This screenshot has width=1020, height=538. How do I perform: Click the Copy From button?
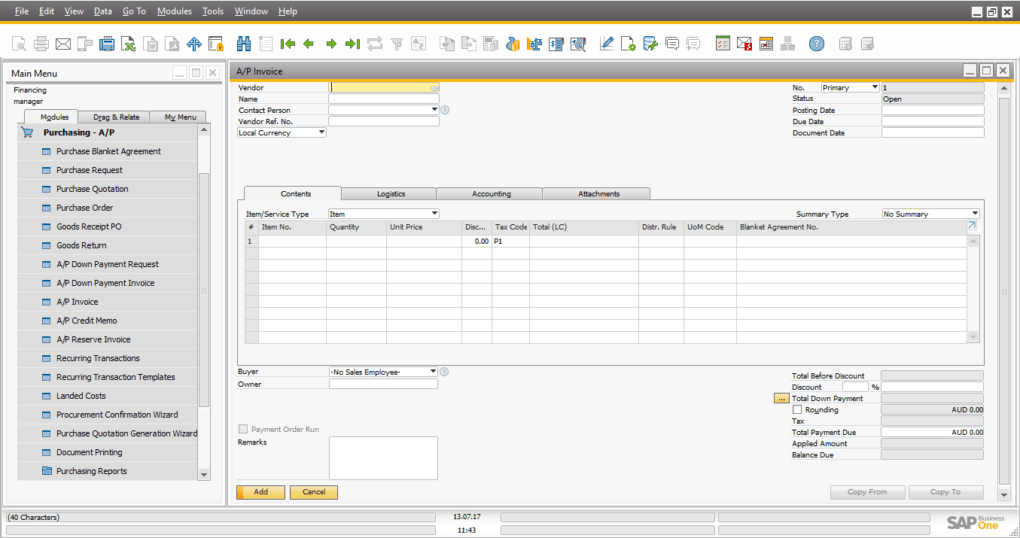click(x=867, y=492)
